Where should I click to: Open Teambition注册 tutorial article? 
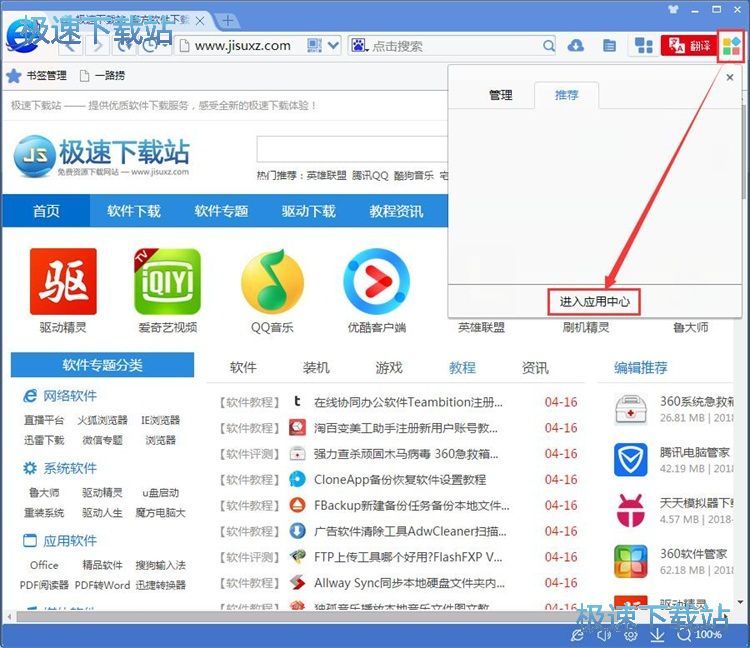(408, 402)
